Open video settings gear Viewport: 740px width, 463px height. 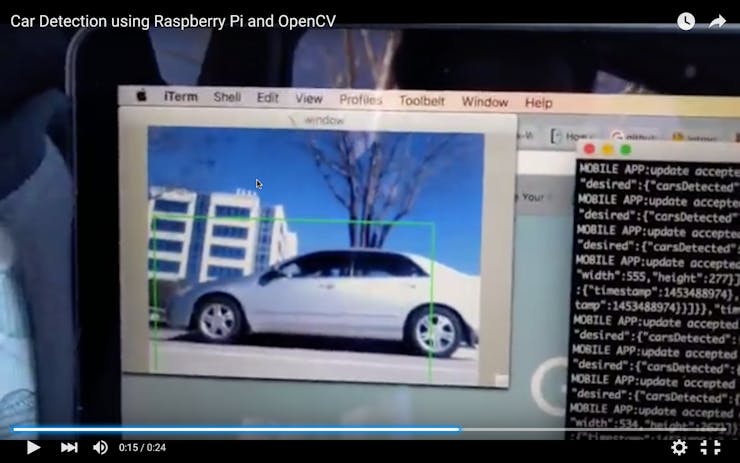(x=679, y=447)
